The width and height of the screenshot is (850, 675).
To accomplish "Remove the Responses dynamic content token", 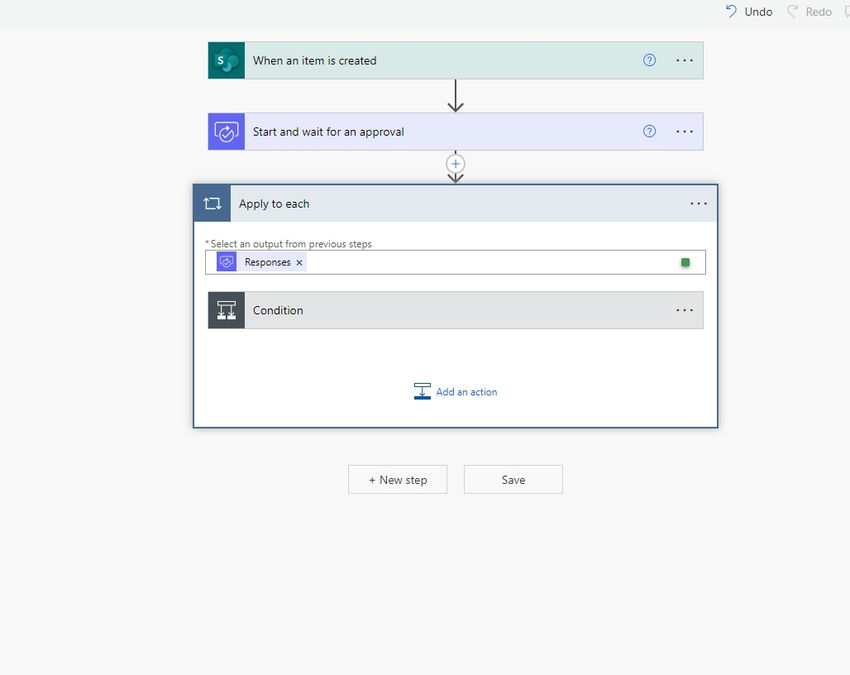I will point(299,261).
